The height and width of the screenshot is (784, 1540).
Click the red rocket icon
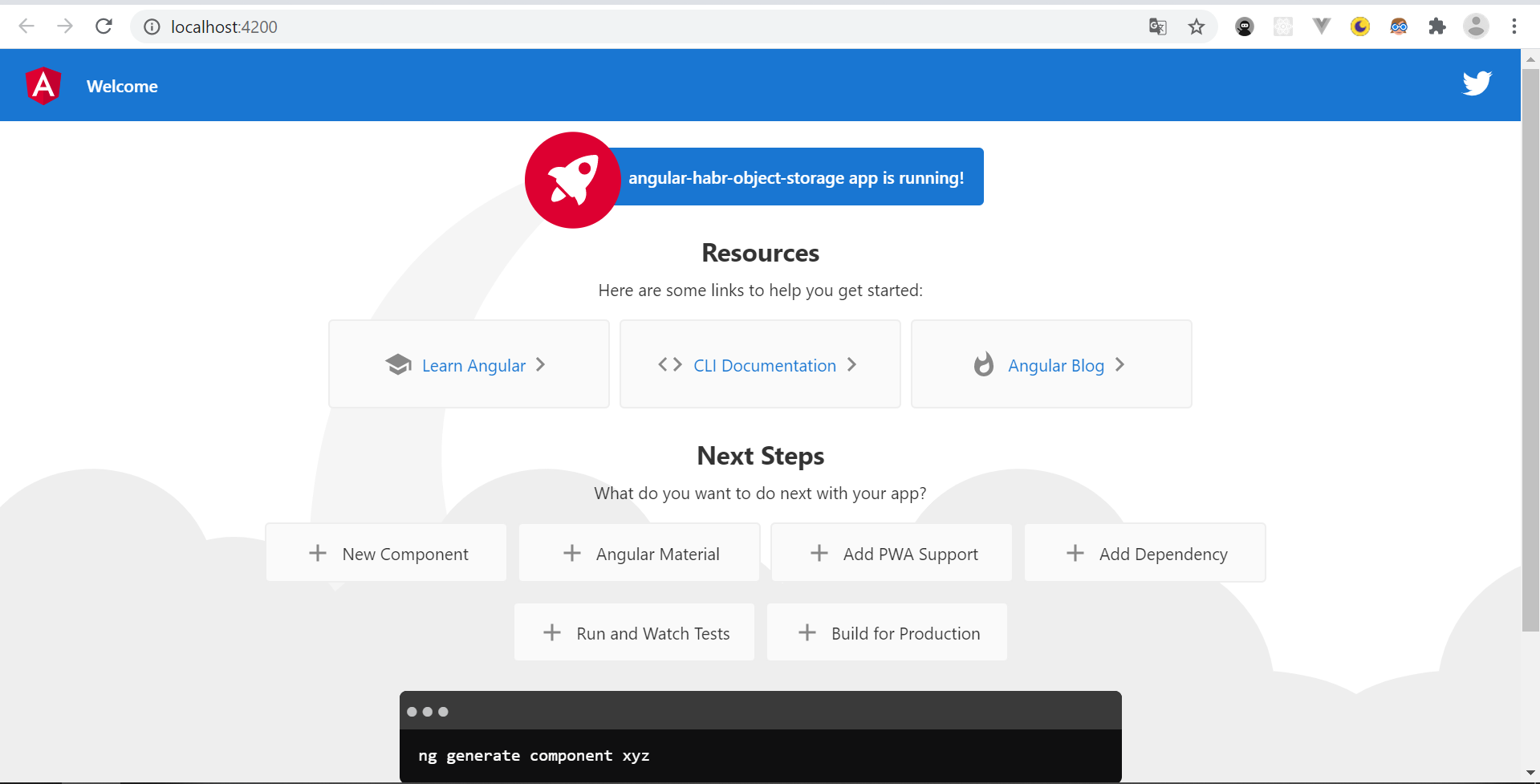tap(572, 180)
